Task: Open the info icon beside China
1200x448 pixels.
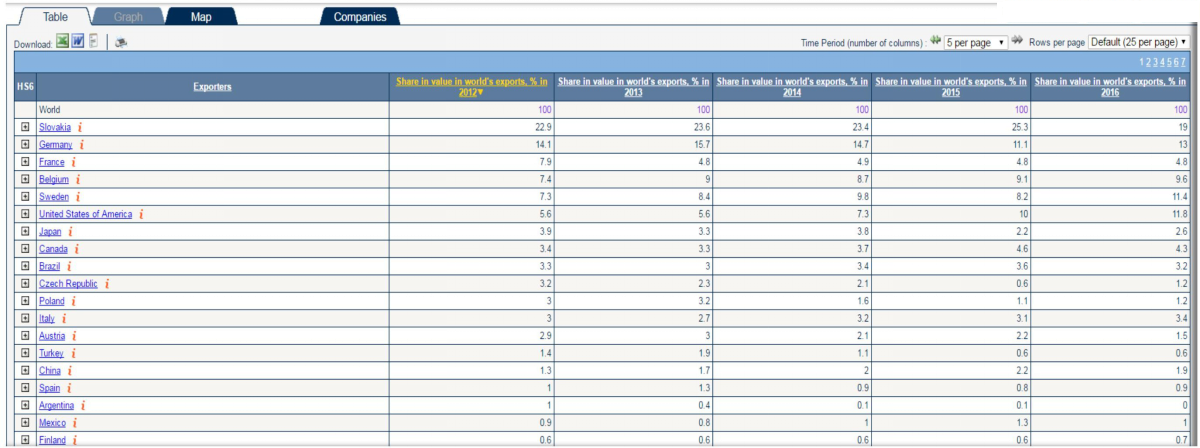Action: tap(69, 371)
